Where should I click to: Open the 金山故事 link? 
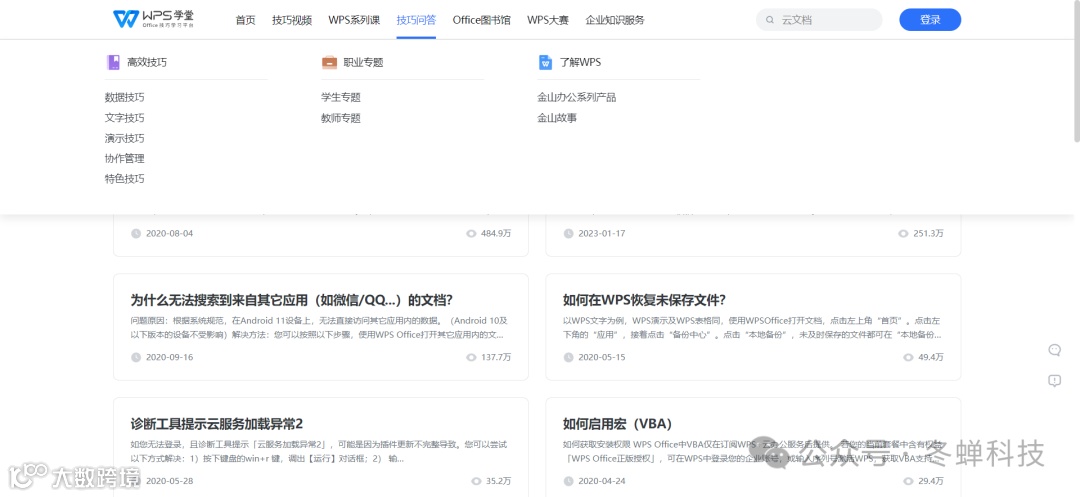point(557,118)
